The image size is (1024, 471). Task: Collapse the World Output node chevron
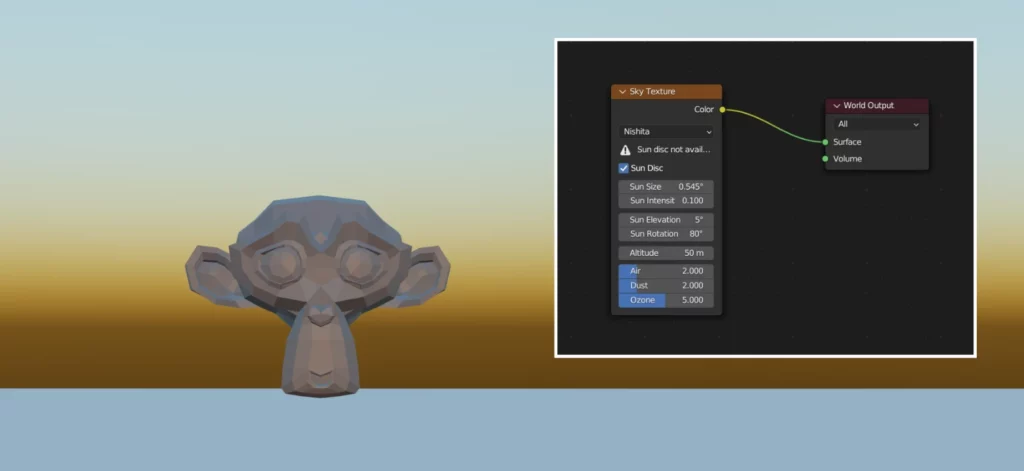(837, 106)
